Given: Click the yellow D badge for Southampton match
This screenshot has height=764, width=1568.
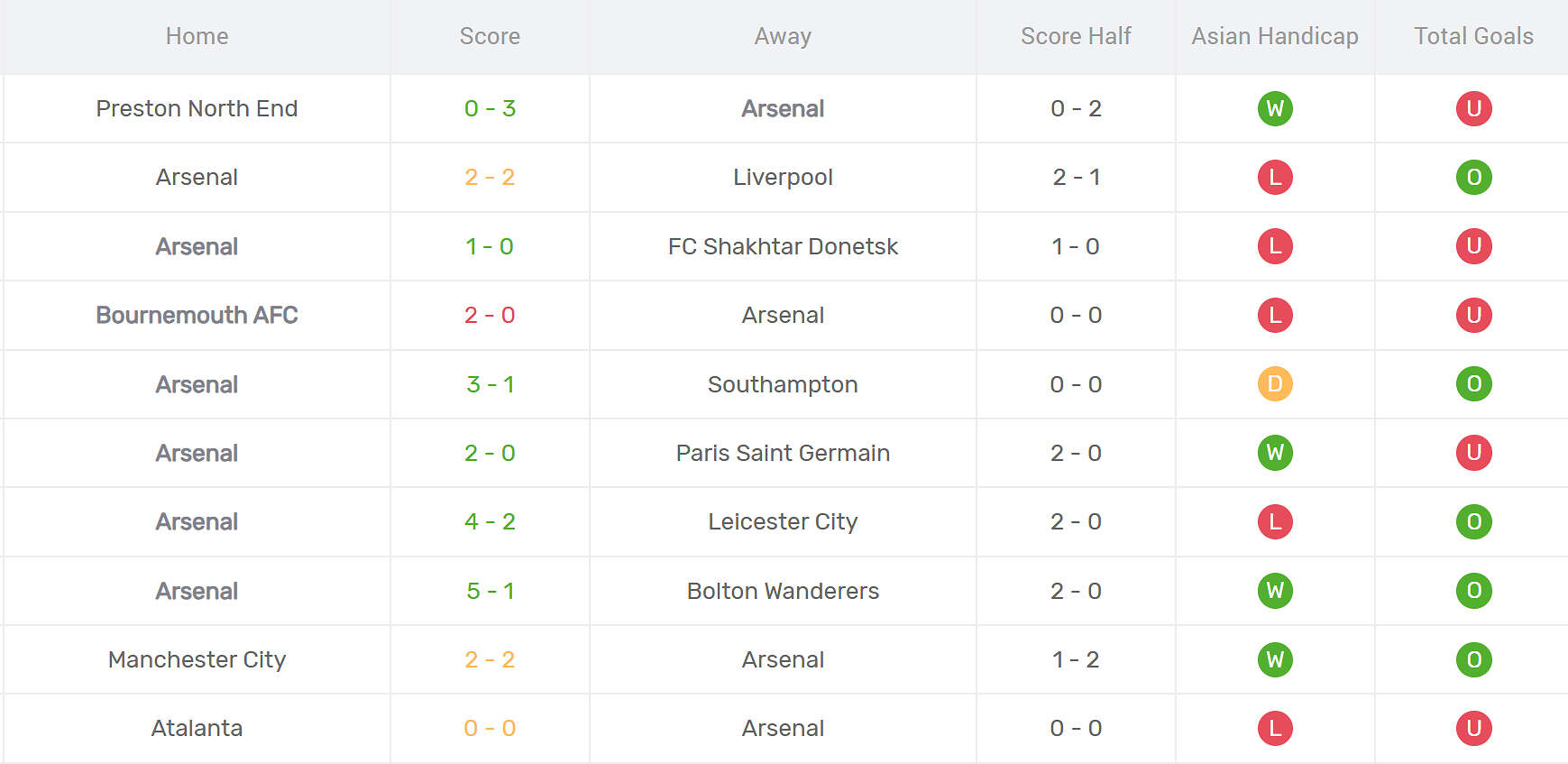Looking at the screenshot, I should (x=1275, y=384).
